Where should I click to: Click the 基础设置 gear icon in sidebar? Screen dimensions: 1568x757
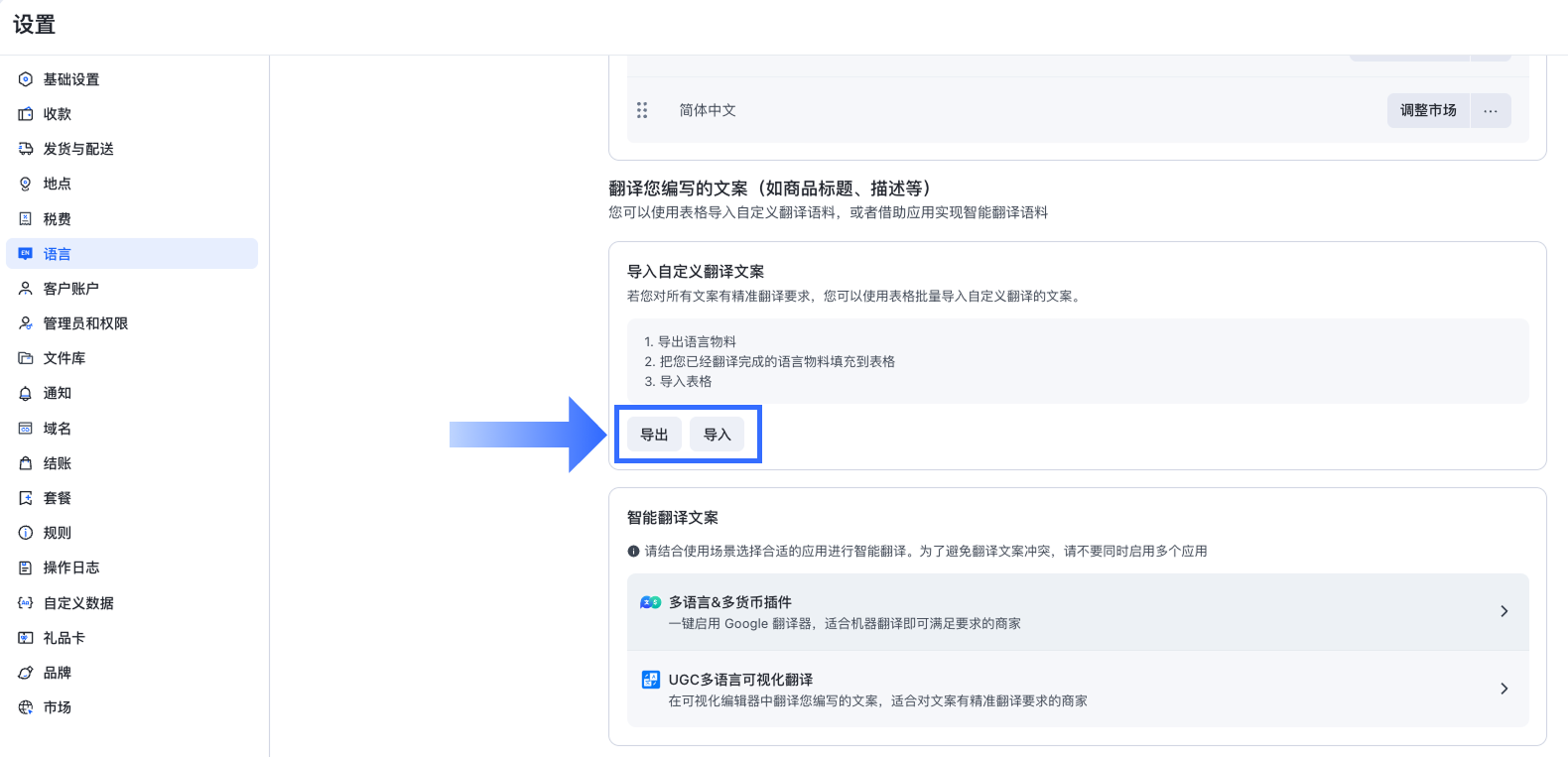pos(26,79)
